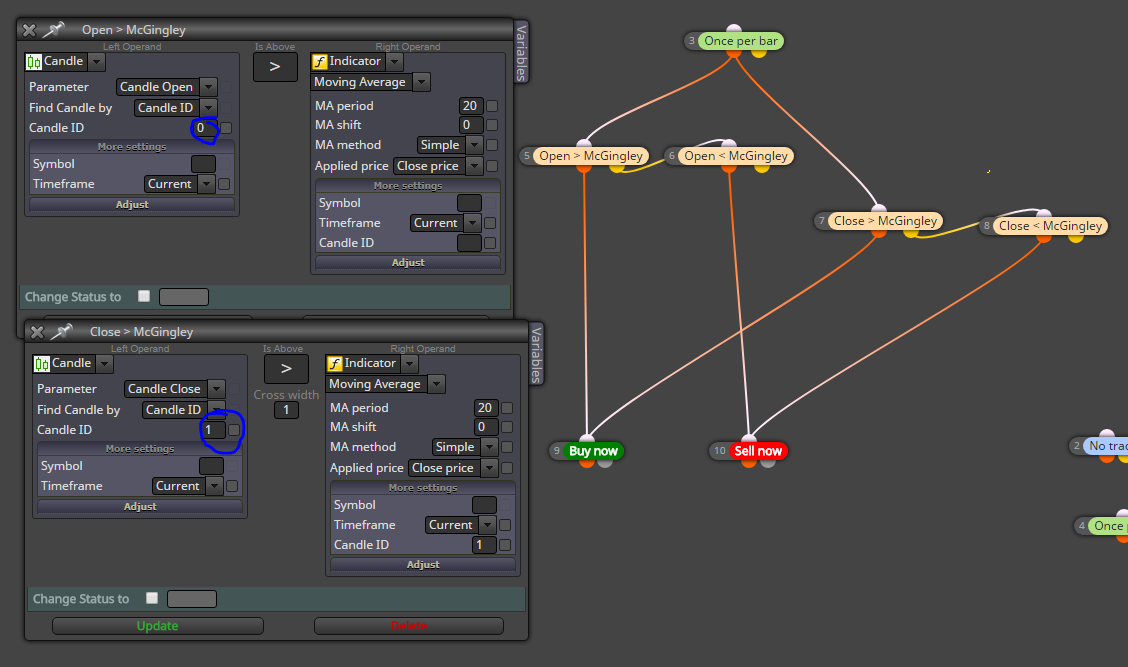The image size is (1128, 667).
Task: Click Cross width value field
Action: (x=286, y=410)
